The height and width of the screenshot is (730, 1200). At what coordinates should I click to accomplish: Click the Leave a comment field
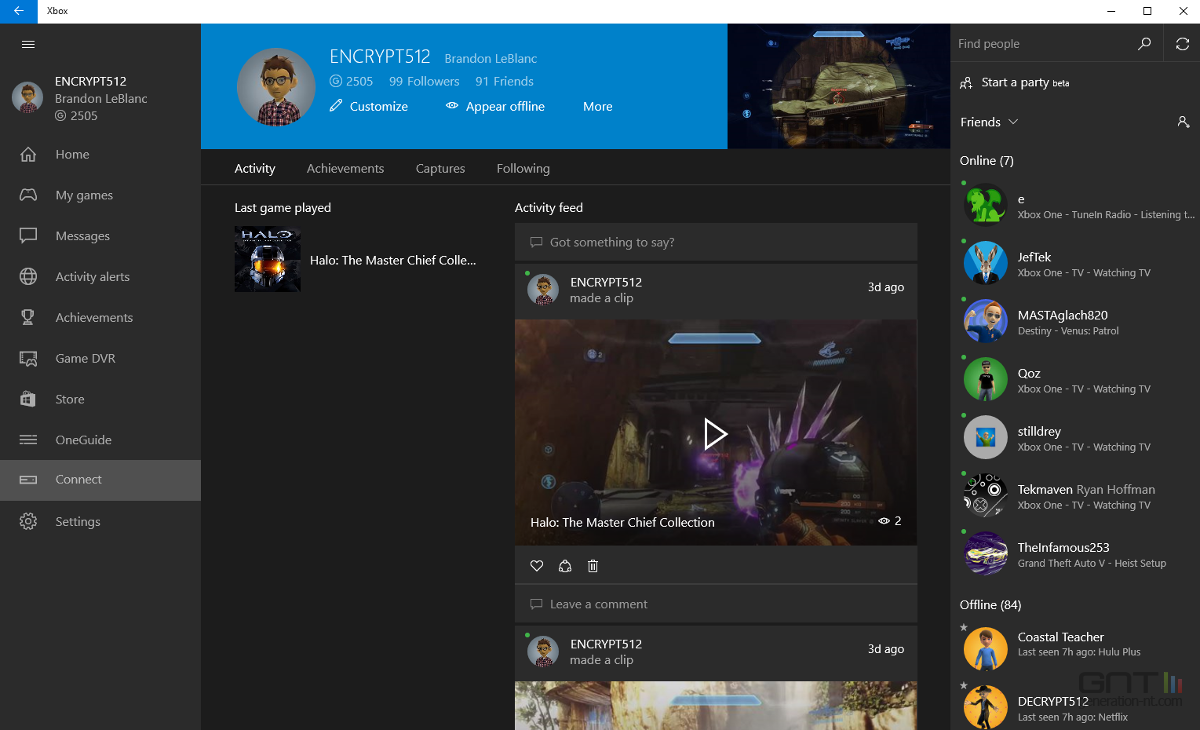click(716, 604)
